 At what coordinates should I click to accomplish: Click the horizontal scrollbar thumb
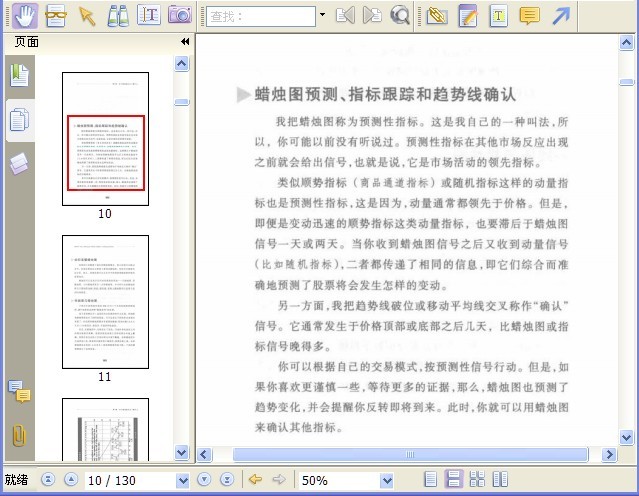click(x=410, y=454)
